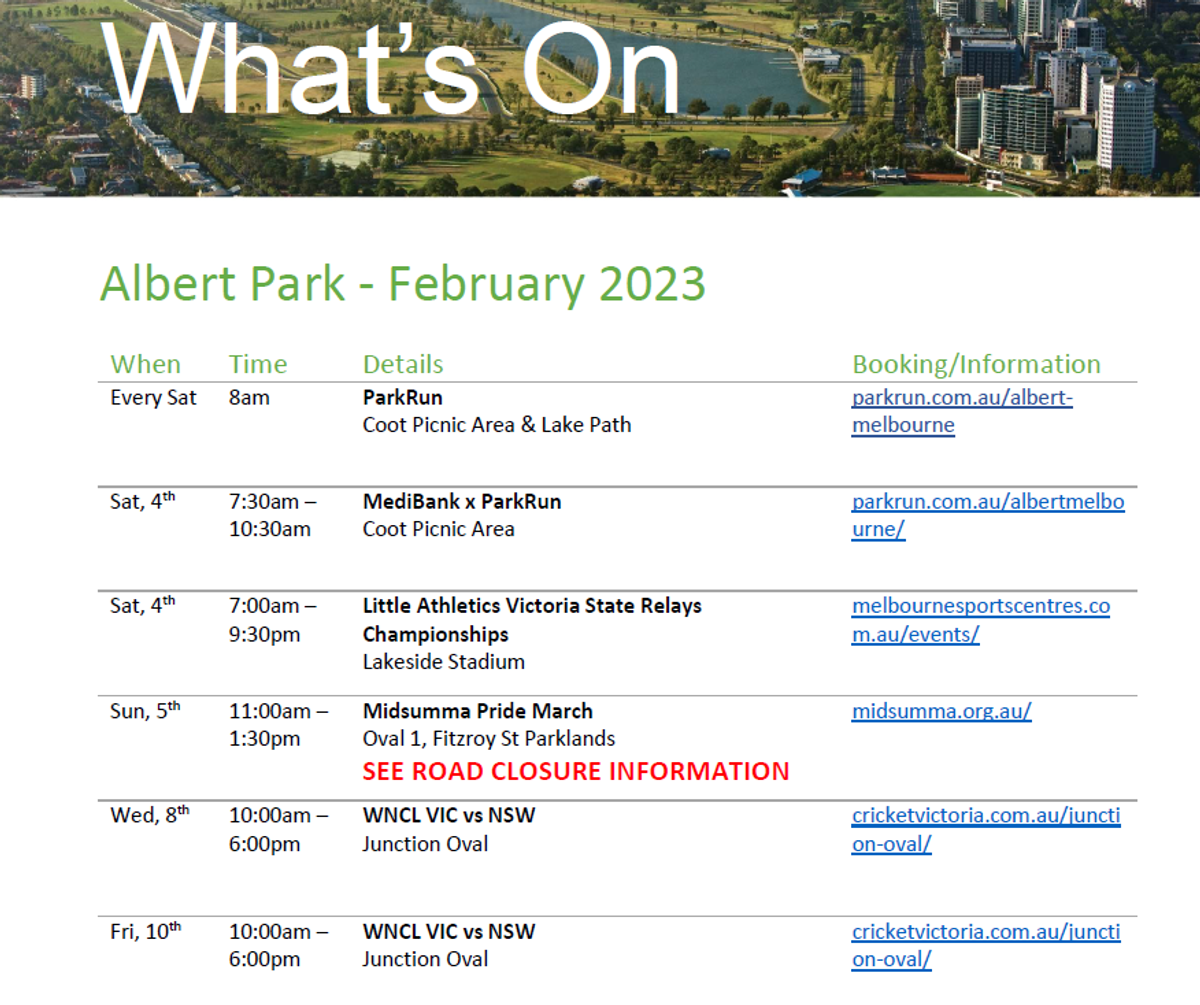
Task: Select the "Midsumma Pride March" event title
Action: click(477, 711)
